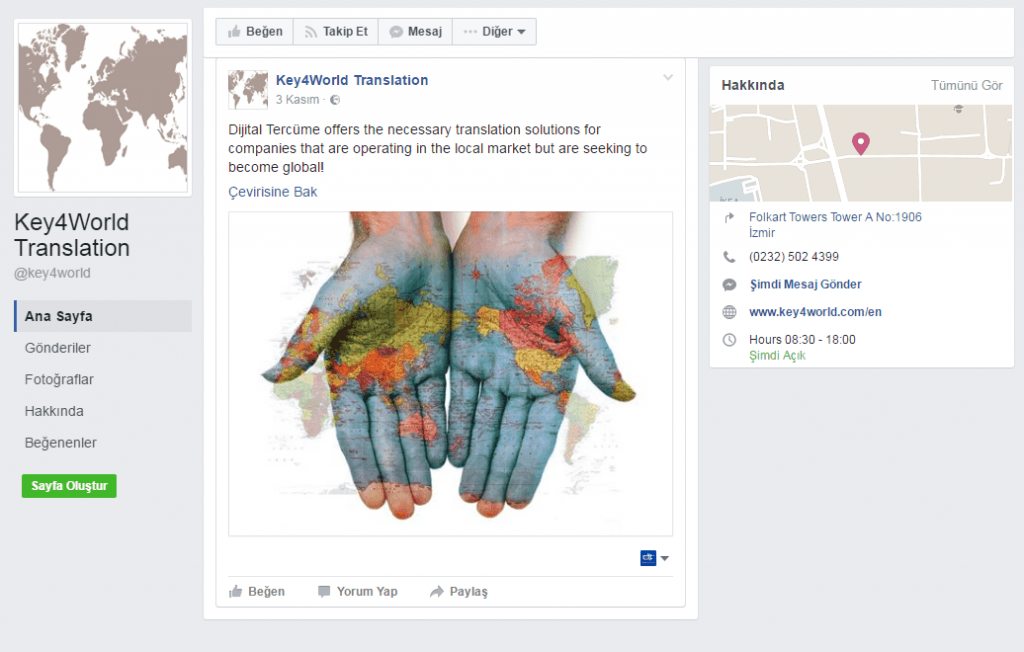
Task: Toggle Takip Et to follow the page
Action: coord(335,31)
